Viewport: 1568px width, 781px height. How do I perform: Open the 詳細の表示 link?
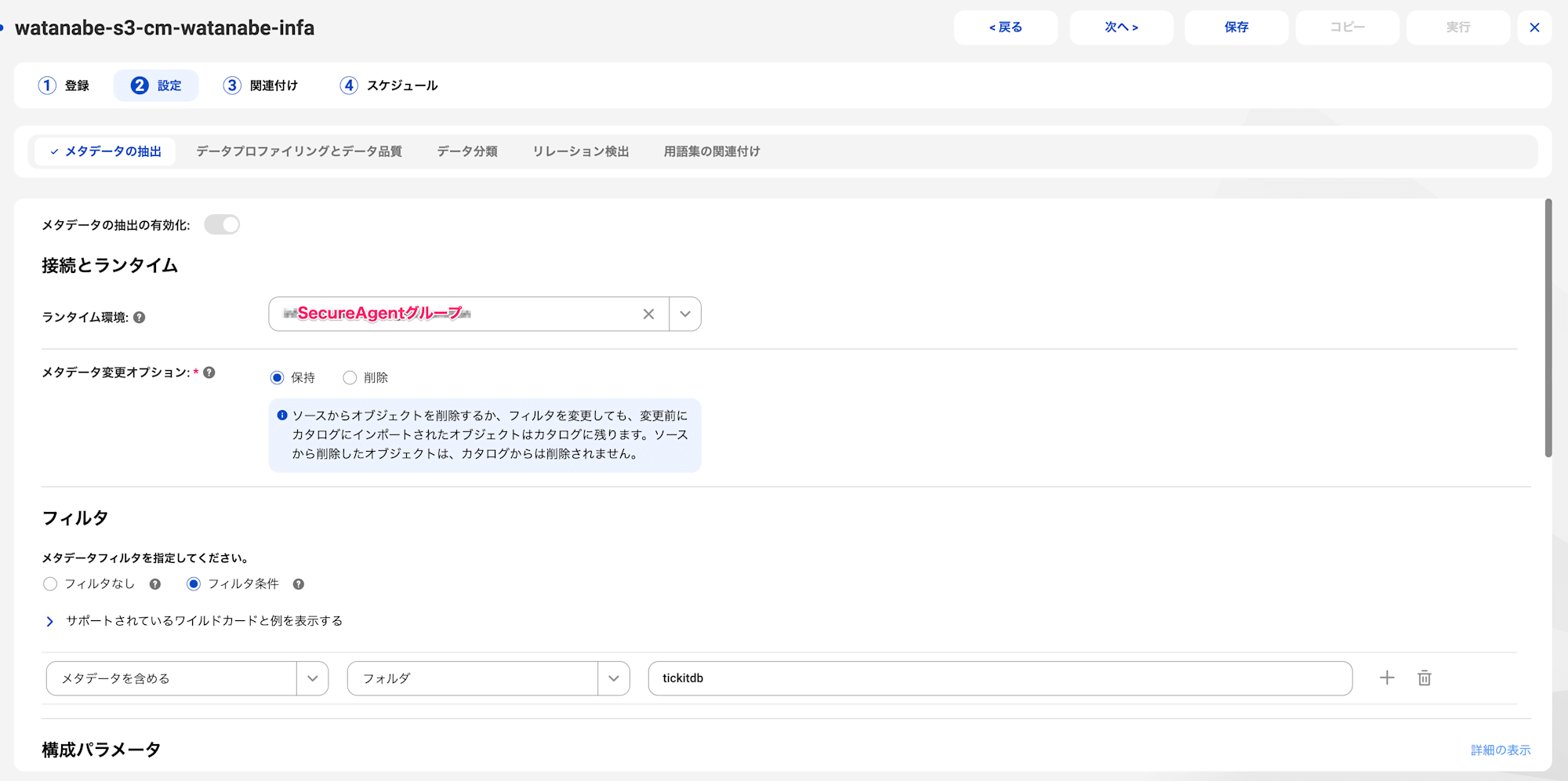click(x=1501, y=750)
